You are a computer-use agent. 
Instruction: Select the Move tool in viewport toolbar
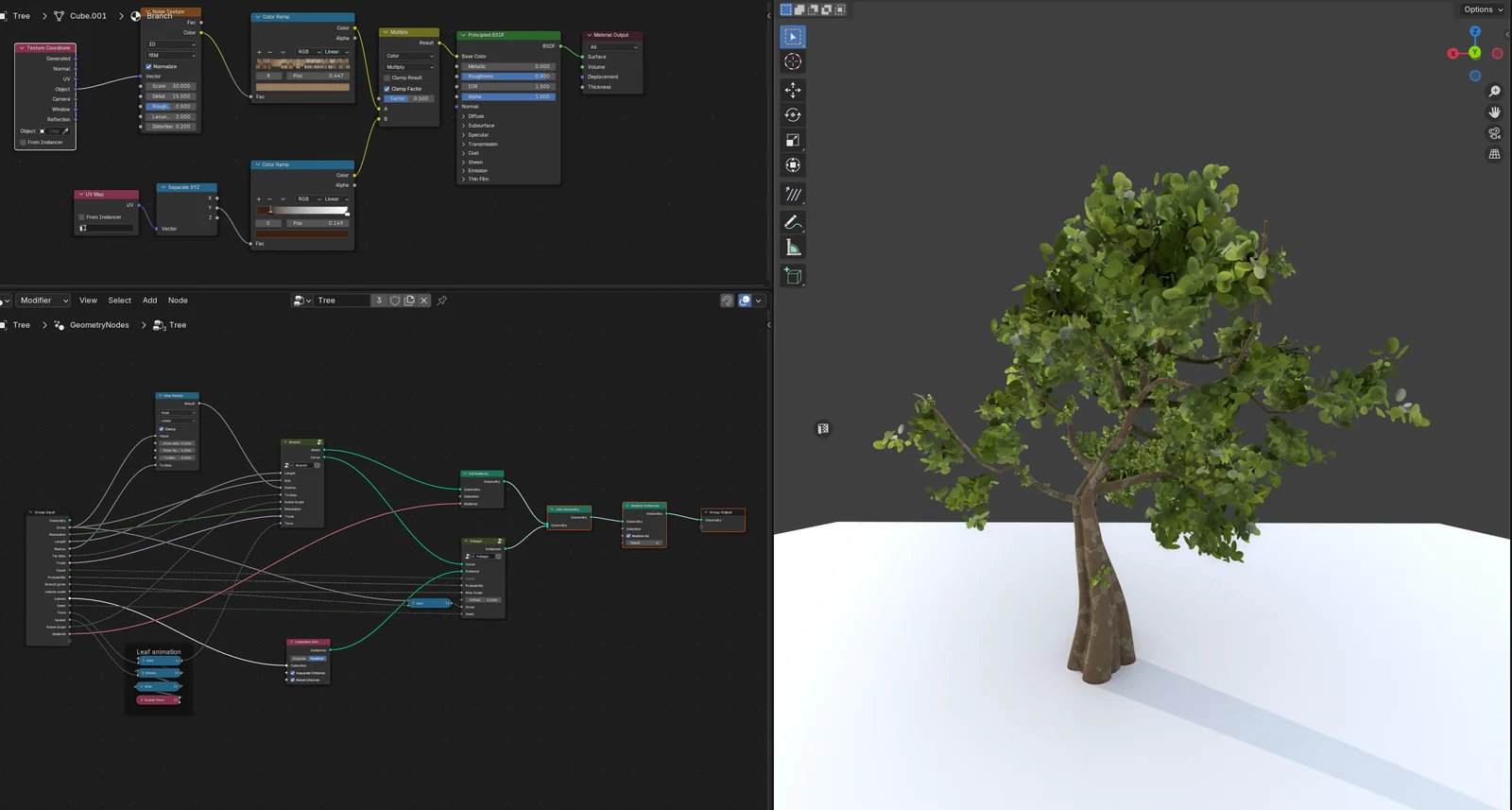click(793, 90)
